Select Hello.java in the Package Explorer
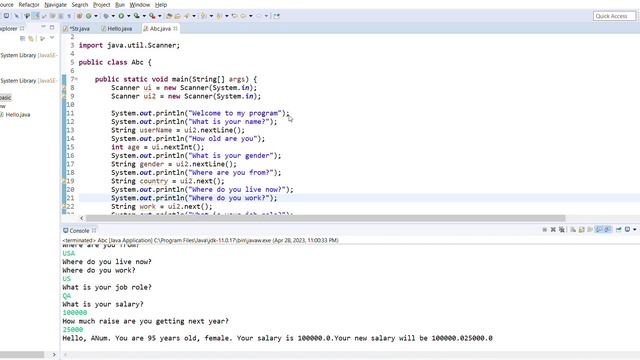 [18, 115]
